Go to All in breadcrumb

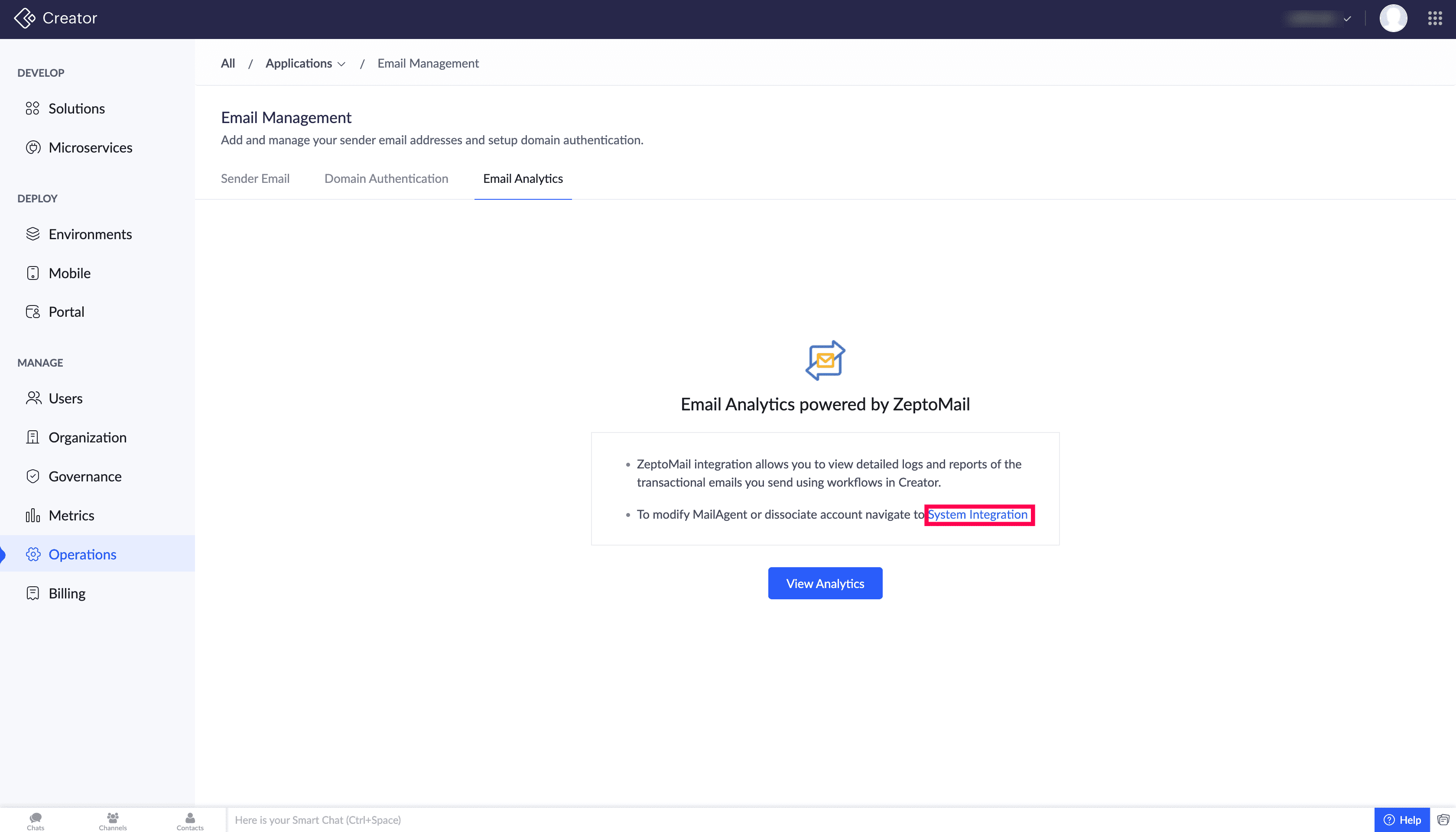tap(227, 63)
